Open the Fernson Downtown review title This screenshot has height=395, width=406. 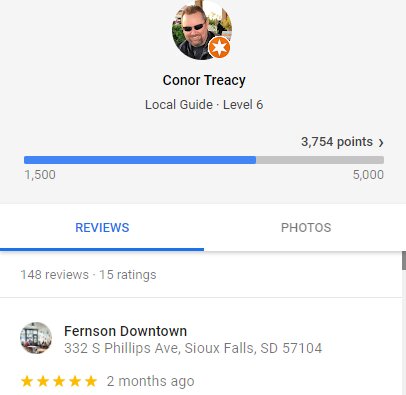pyautogui.click(x=125, y=331)
